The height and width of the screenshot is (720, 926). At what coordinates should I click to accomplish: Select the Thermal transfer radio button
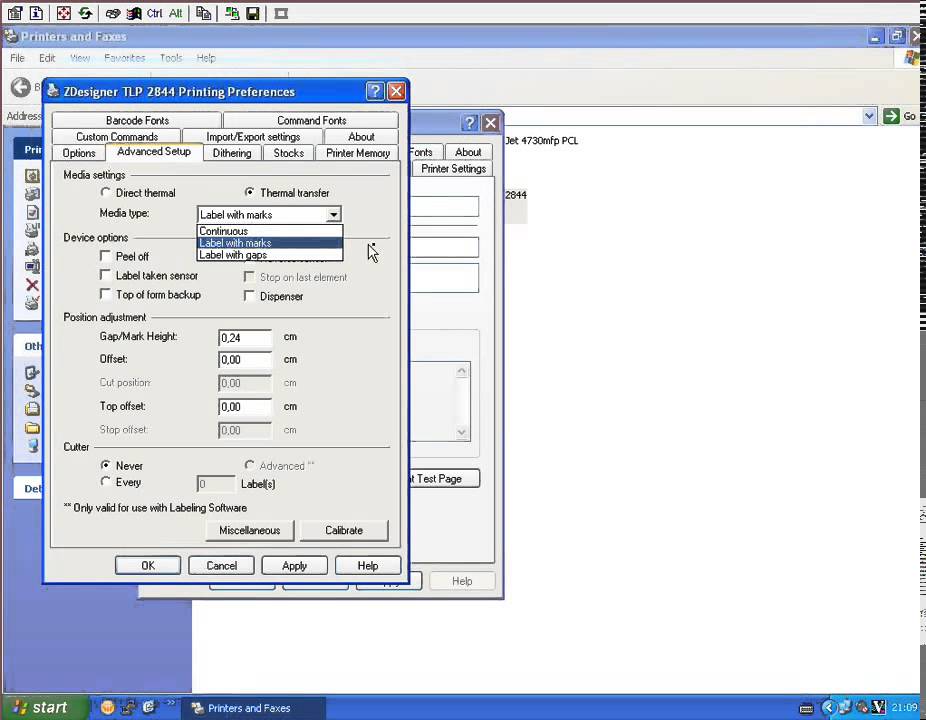[249, 192]
